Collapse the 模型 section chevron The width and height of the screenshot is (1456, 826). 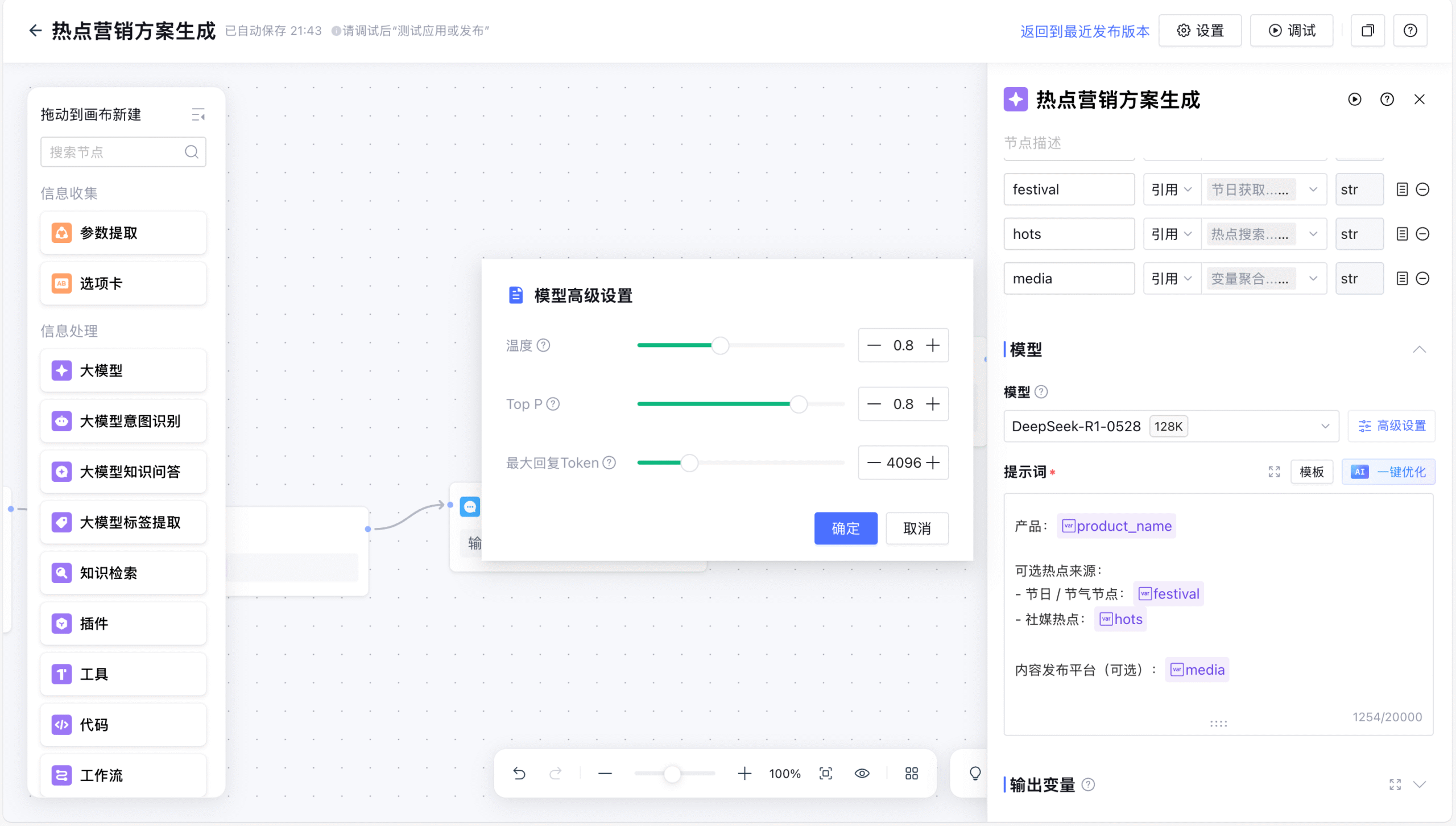point(1419,349)
